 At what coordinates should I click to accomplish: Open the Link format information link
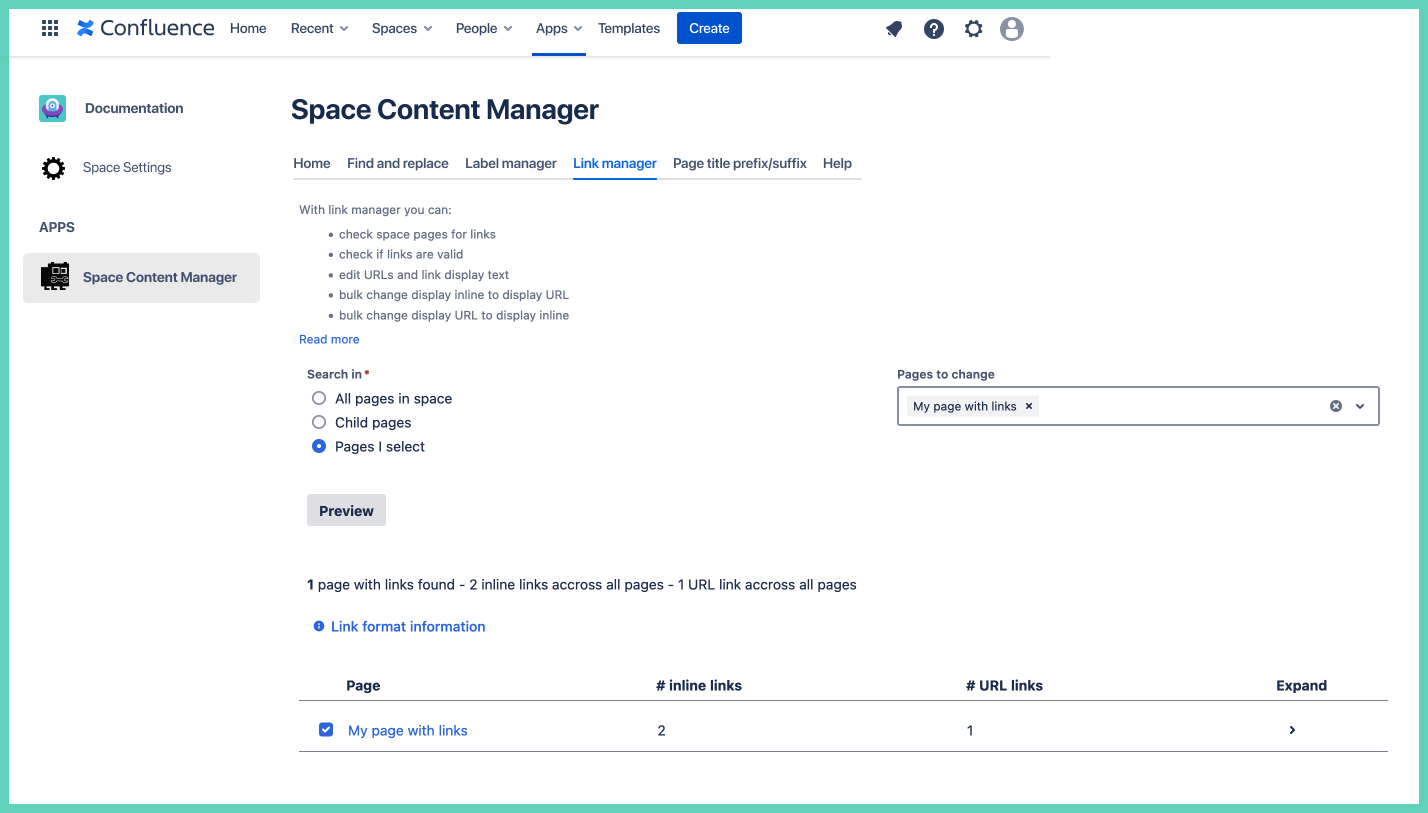(x=408, y=626)
